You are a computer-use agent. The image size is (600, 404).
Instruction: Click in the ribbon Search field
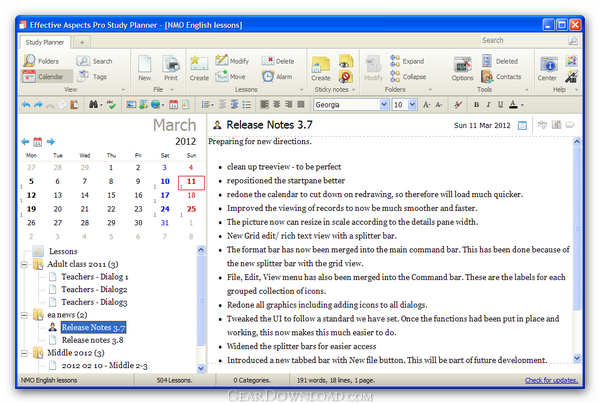[x=523, y=41]
